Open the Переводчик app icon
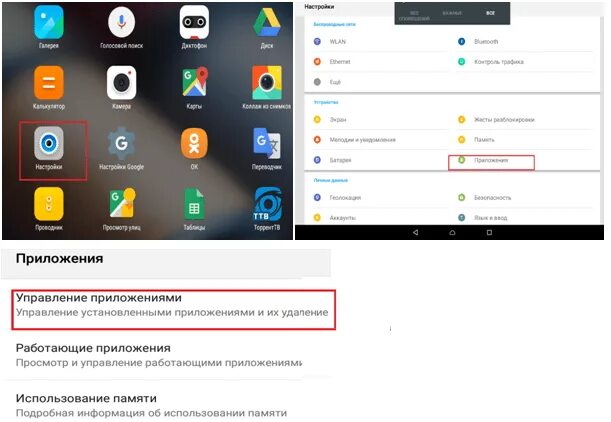The width and height of the screenshot is (611, 422). (267, 143)
